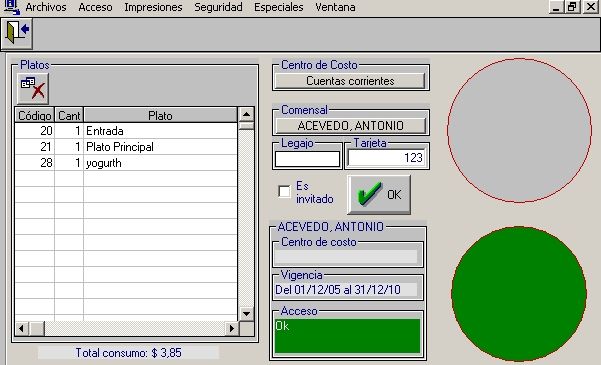Click the horizontal scroll right arrow
Viewport: 601px width, 365px height.
coord(232,329)
